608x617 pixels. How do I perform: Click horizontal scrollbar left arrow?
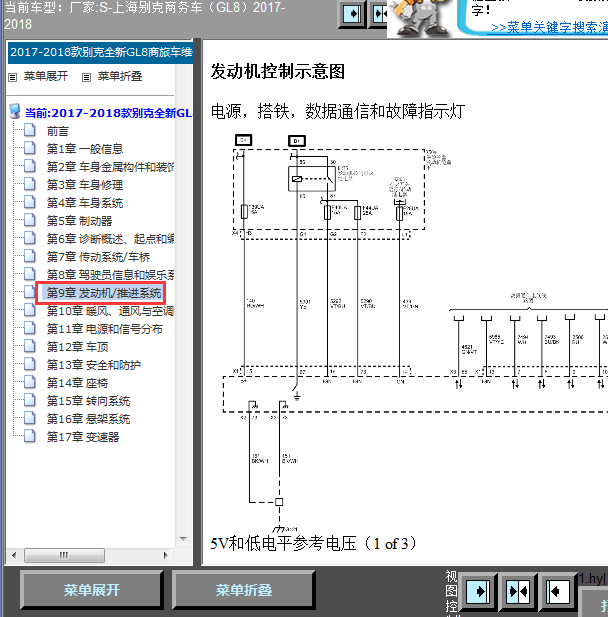pos(14,555)
